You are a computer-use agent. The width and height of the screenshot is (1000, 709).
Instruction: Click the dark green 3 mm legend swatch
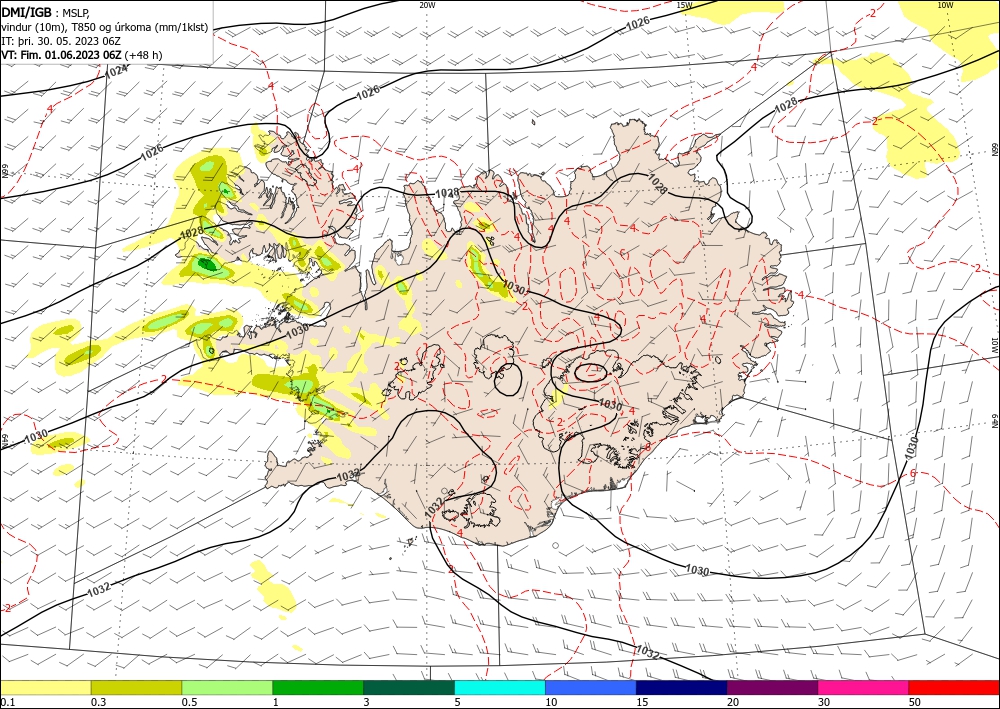pyautogui.click(x=409, y=687)
